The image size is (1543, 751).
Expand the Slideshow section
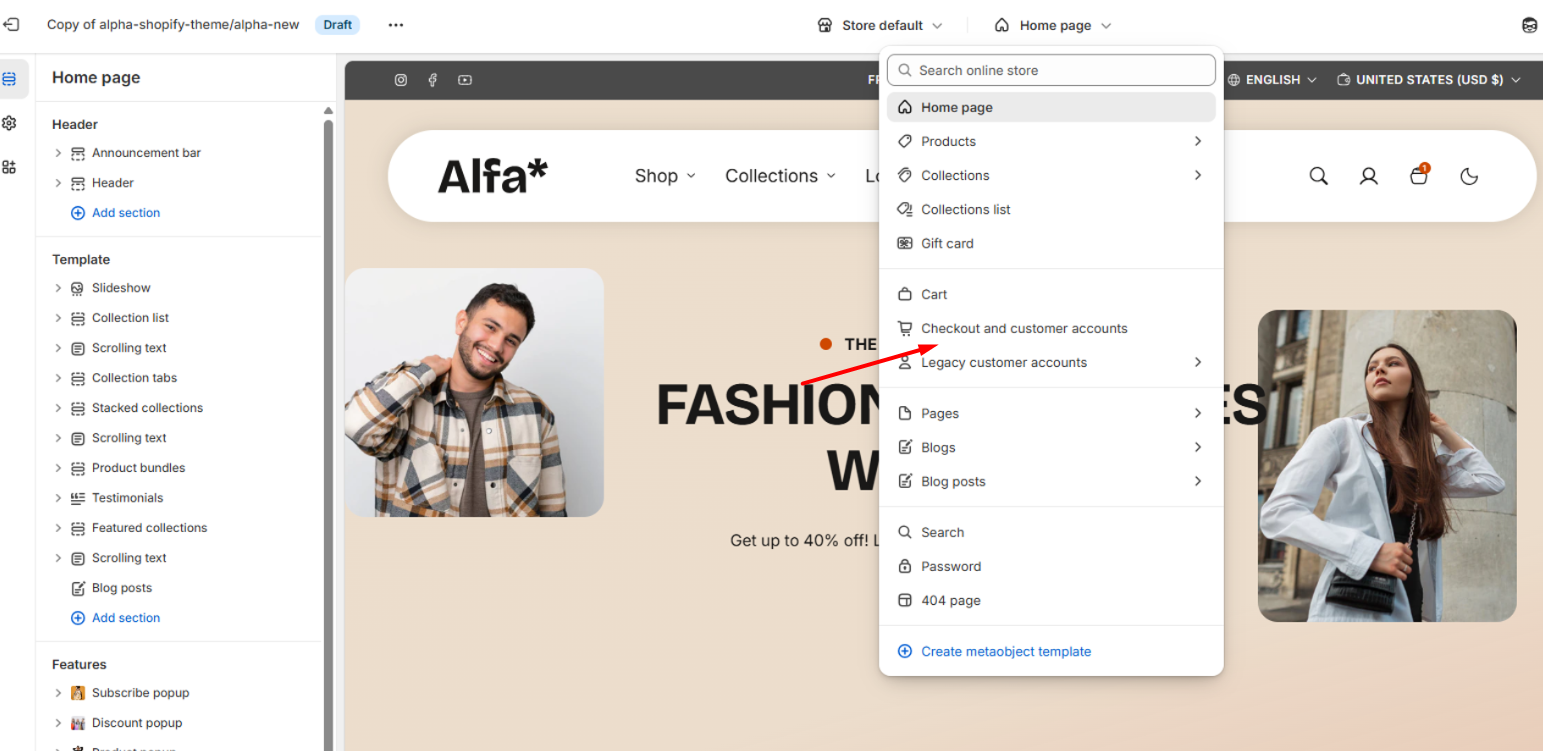[58, 288]
